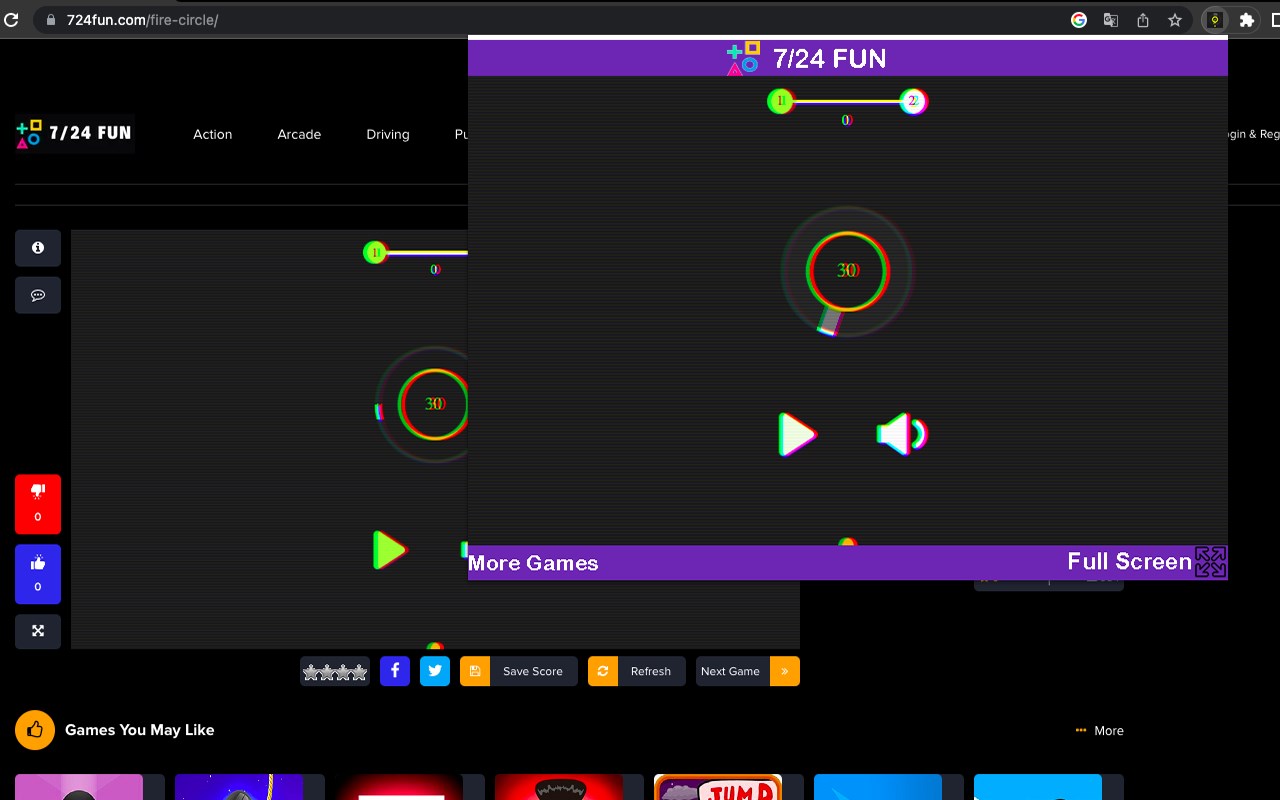Click the Save Score floppy disk icon
Screen dimensions: 1280x800
pyautogui.click(x=474, y=671)
